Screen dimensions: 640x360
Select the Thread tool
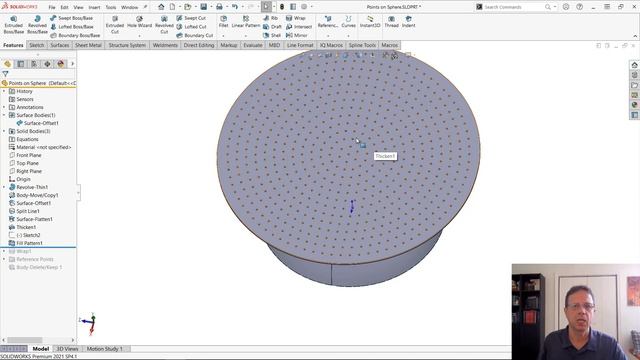pyautogui.click(x=391, y=22)
